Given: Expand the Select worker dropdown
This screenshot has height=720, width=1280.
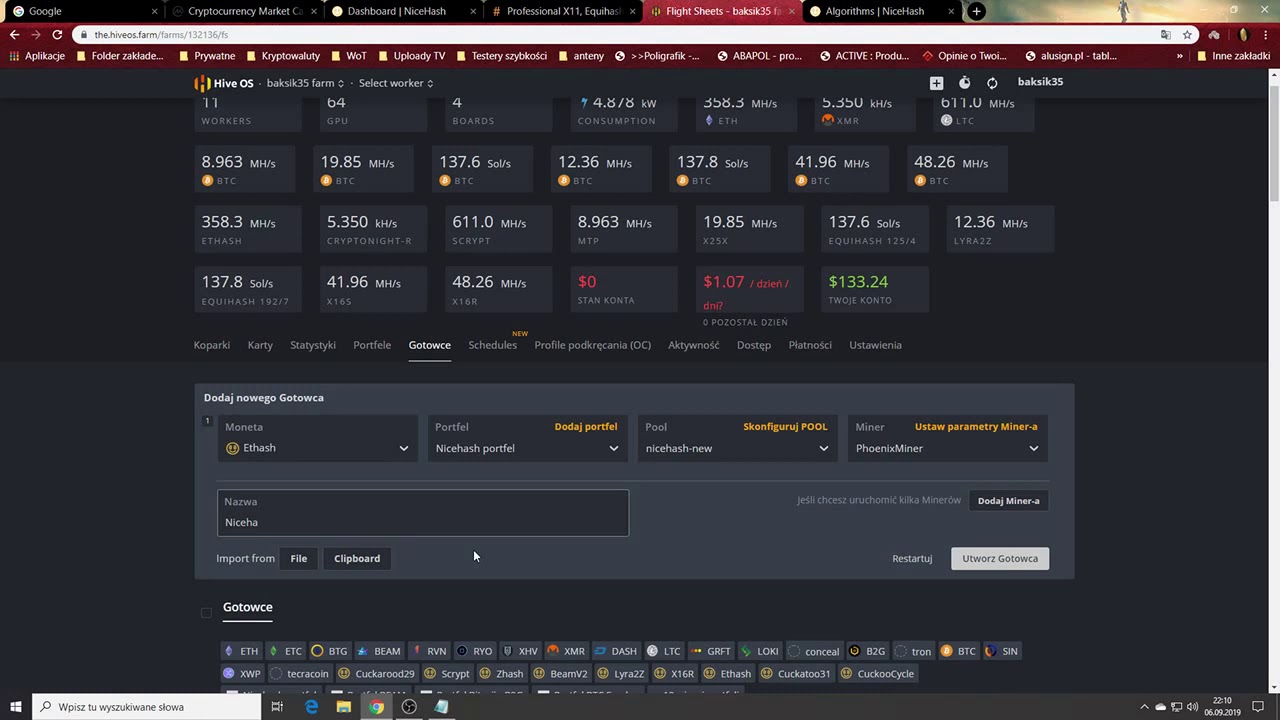Looking at the screenshot, I should 396,83.
